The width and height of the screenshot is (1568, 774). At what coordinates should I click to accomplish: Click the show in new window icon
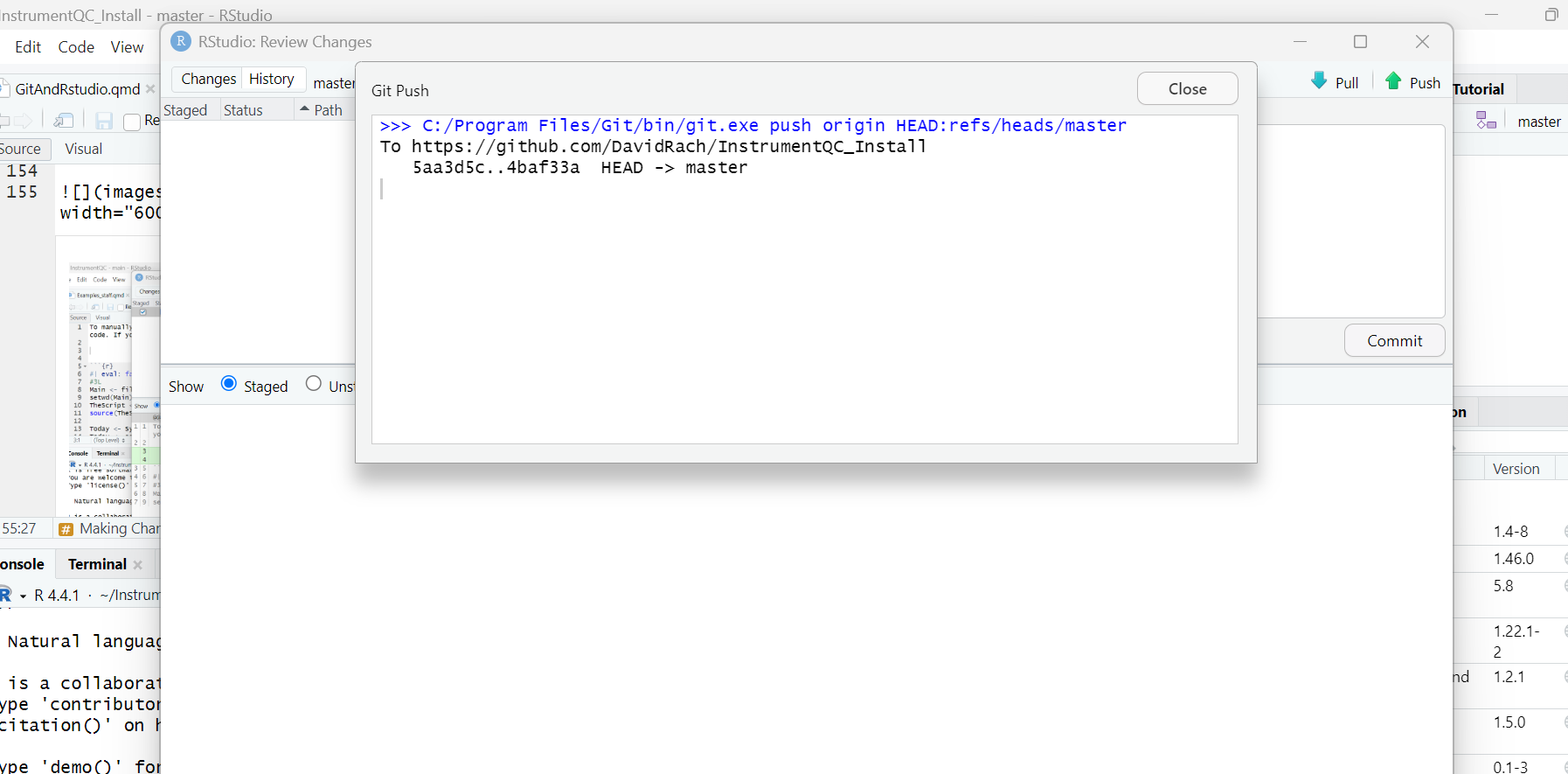click(x=64, y=121)
